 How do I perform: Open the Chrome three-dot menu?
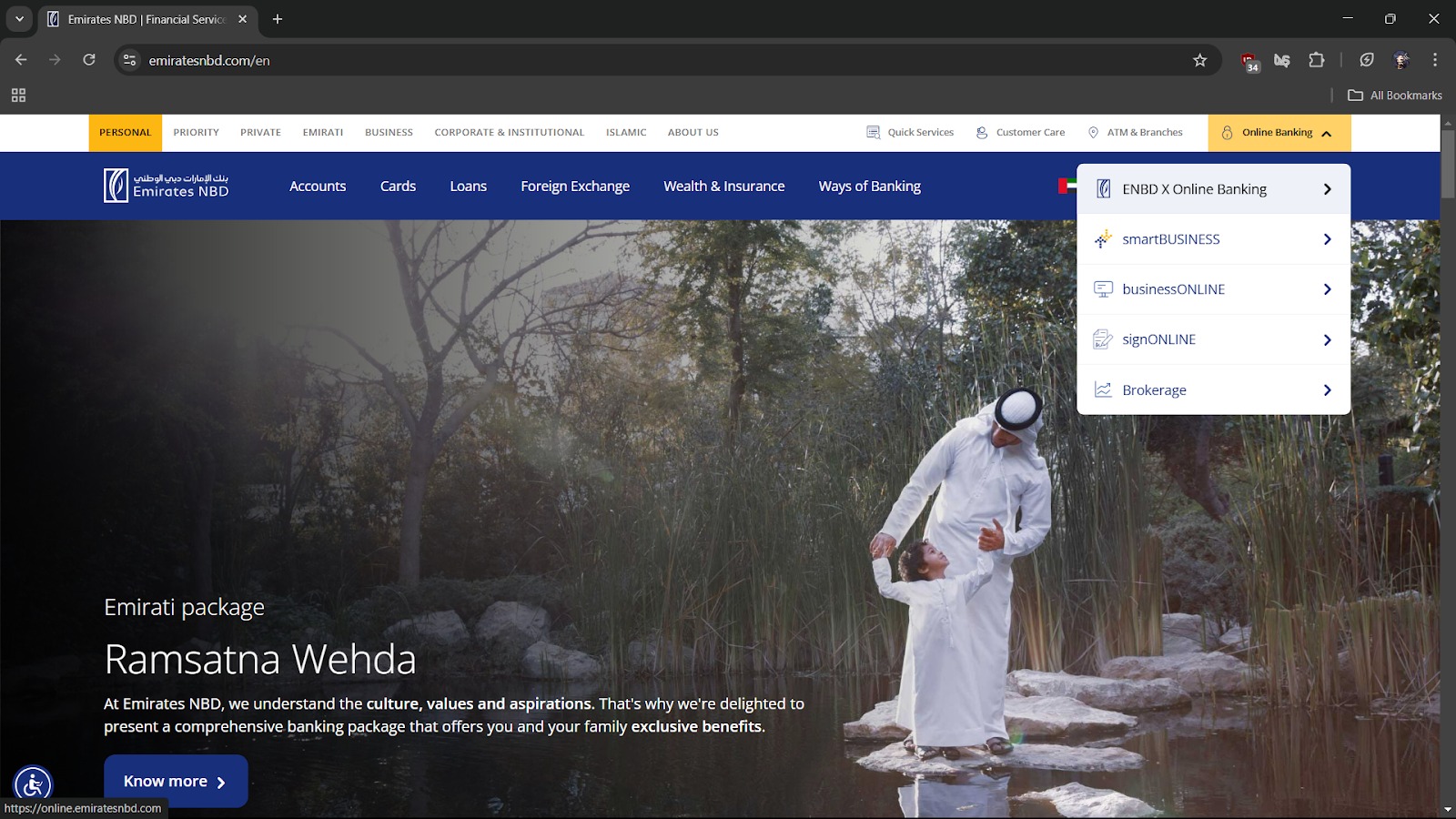[x=1435, y=60]
